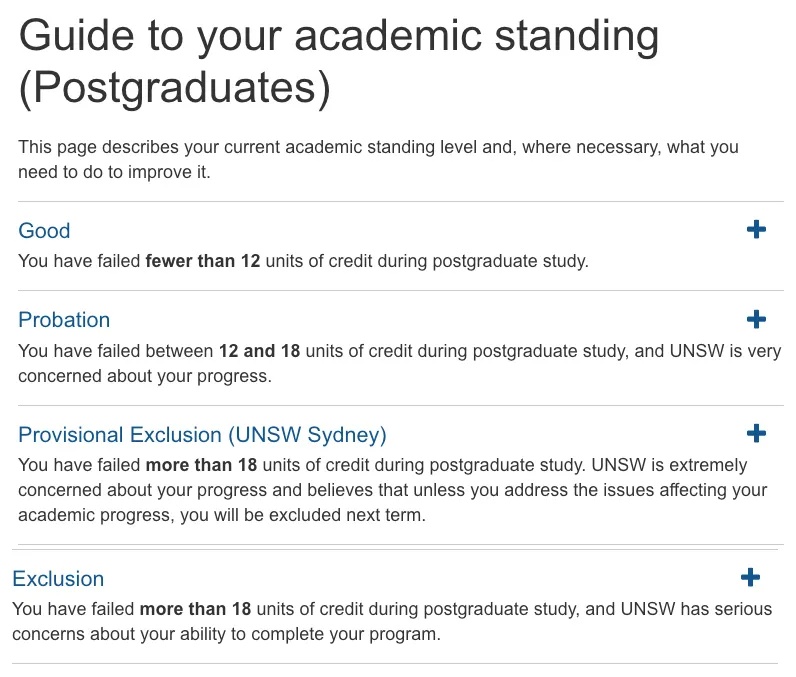The height and width of the screenshot is (677, 796).
Task: Click bold text 'fewer than 12'
Action: [203, 261]
